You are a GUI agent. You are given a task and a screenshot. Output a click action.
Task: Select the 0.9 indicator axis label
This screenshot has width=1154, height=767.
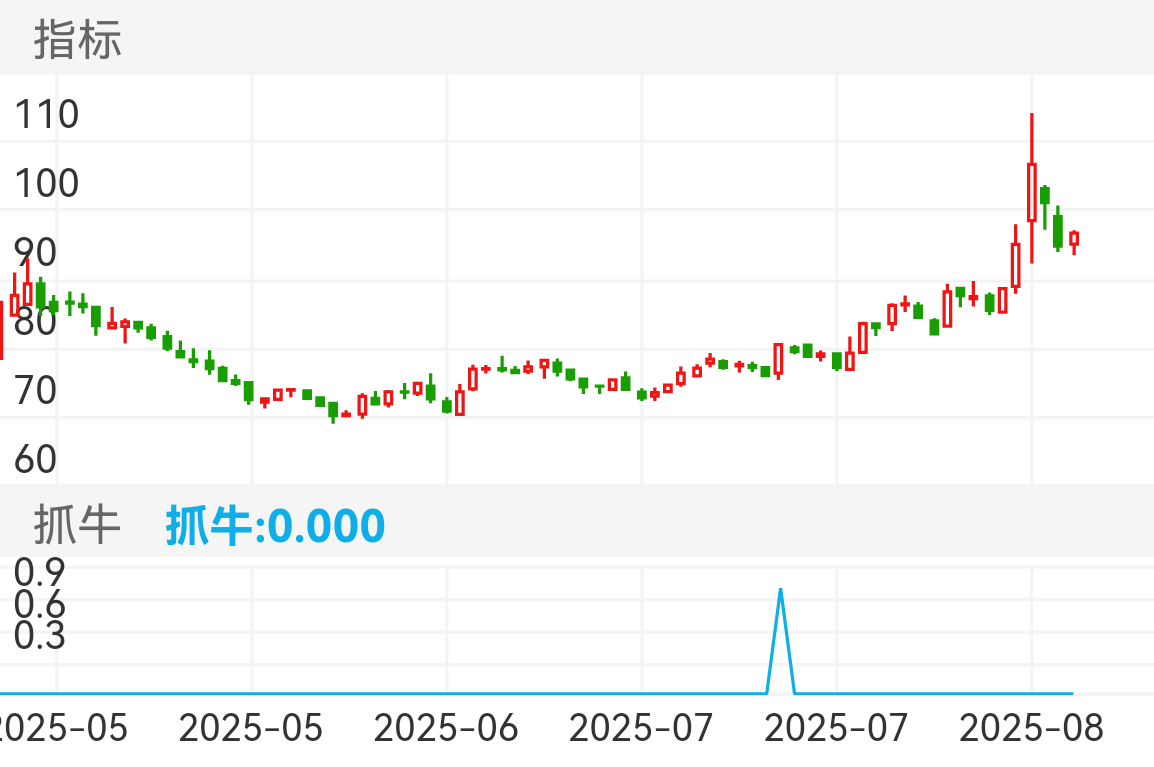[x=40, y=572]
